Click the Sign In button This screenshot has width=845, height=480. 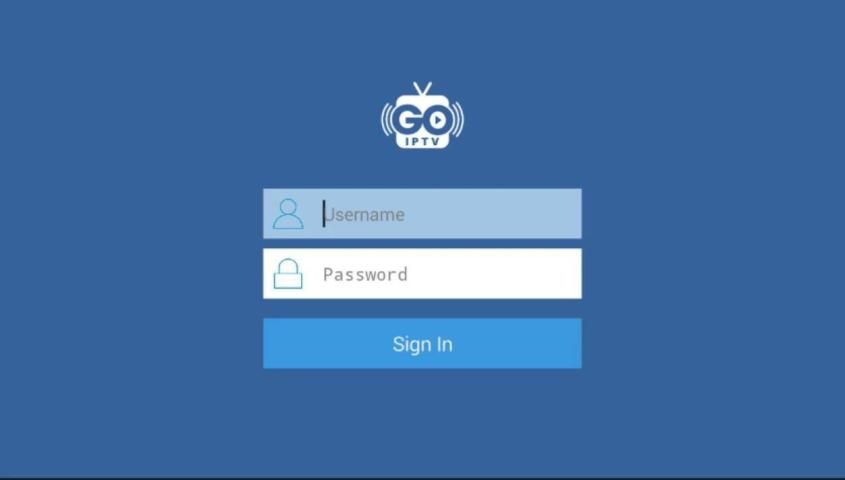tap(422, 343)
